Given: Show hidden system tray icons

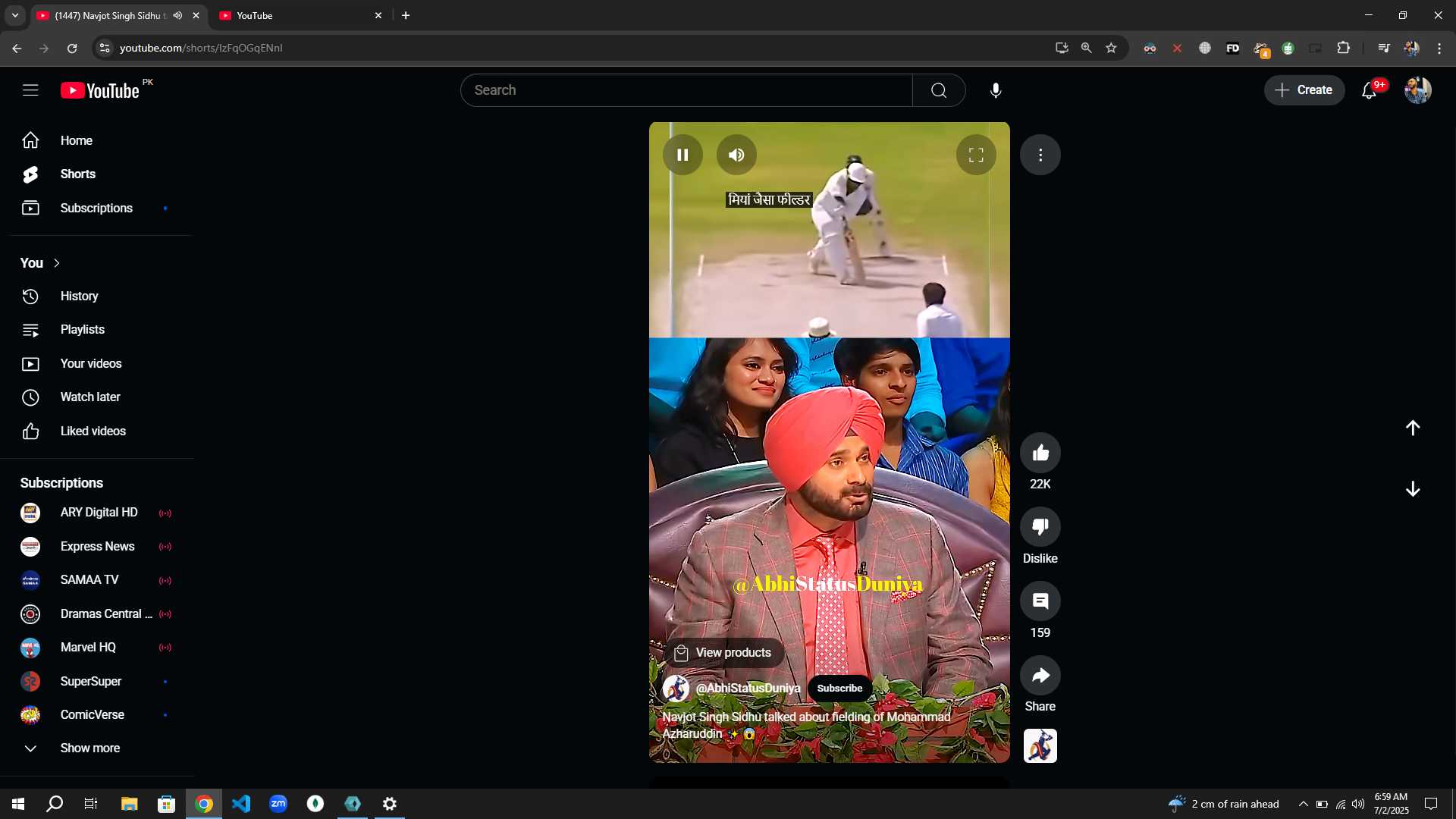Looking at the screenshot, I should [1304, 804].
